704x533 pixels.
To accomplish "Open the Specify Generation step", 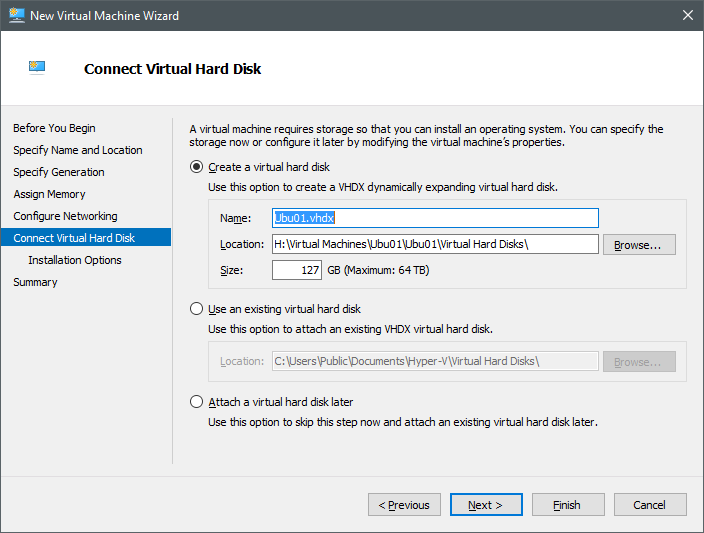I will [x=59, y=172].
